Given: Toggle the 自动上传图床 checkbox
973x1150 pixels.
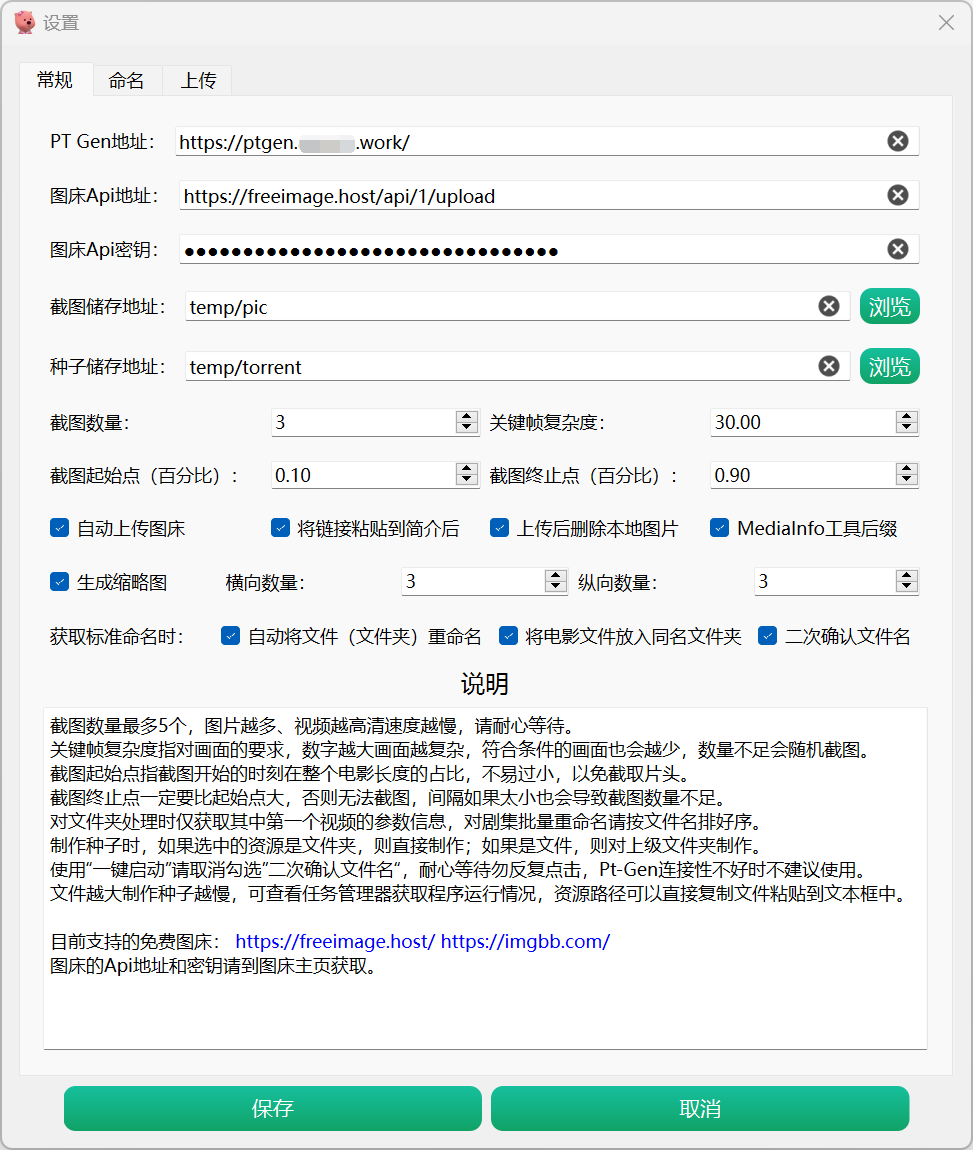Looking at the screenshot, I should coord(59,528).
